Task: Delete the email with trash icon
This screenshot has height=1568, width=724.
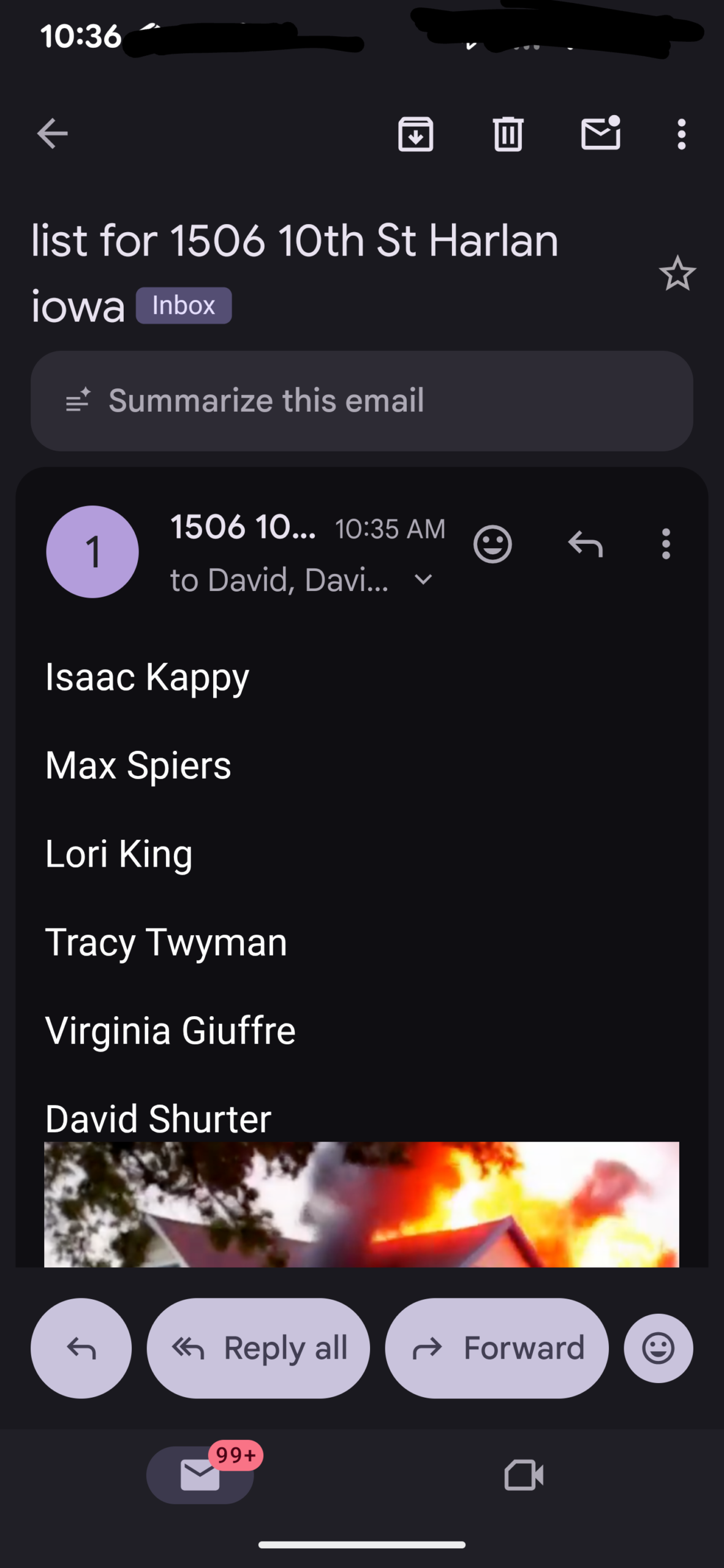Action: tap(508, 134)
